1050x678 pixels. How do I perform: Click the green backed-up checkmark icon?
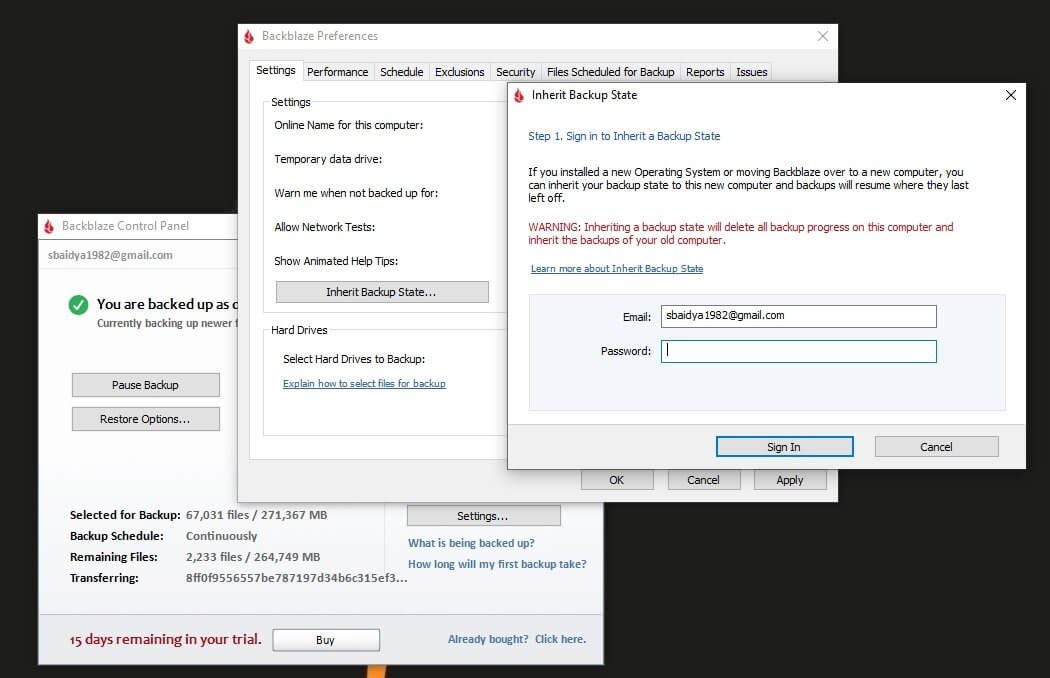point(78,305)
